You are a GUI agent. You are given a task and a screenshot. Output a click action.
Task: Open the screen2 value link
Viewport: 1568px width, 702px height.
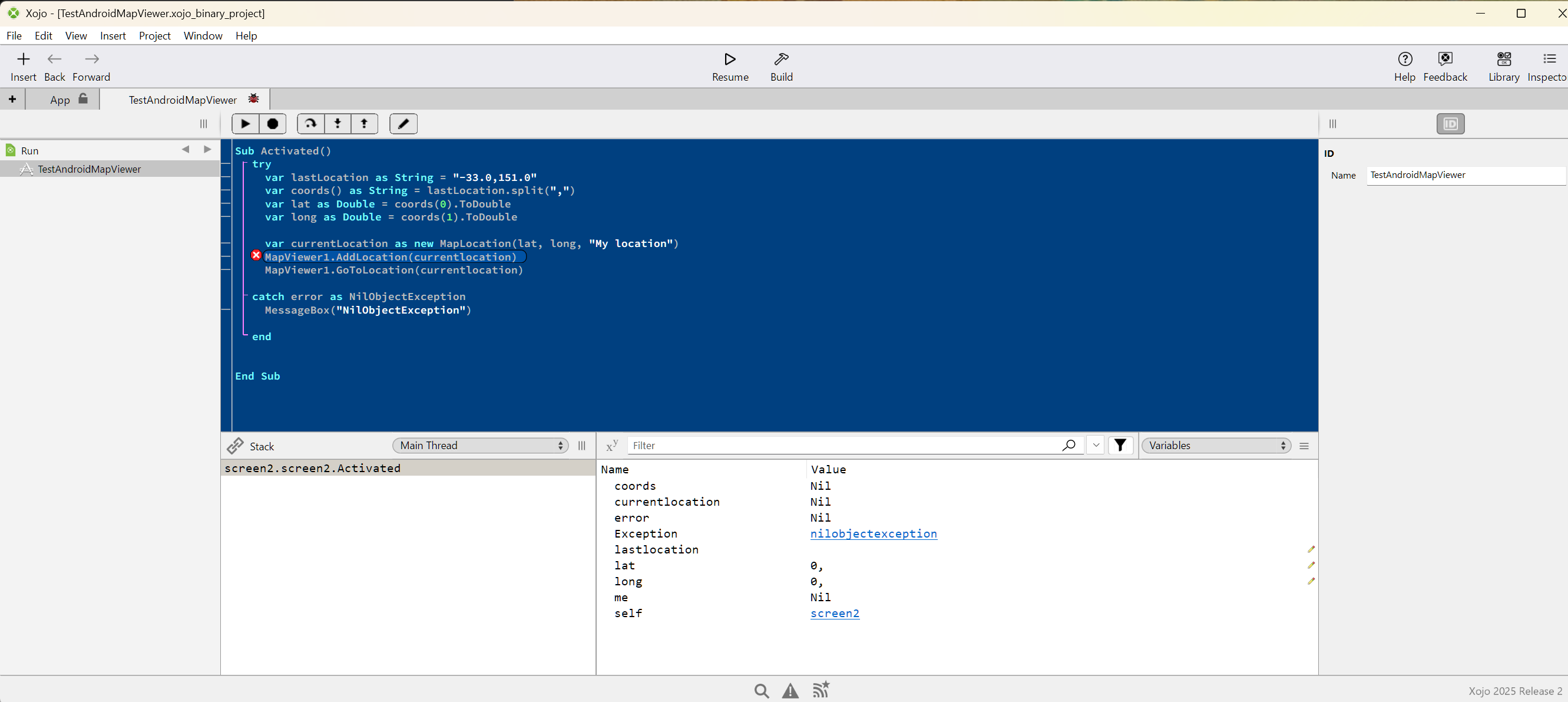point(835,613)
